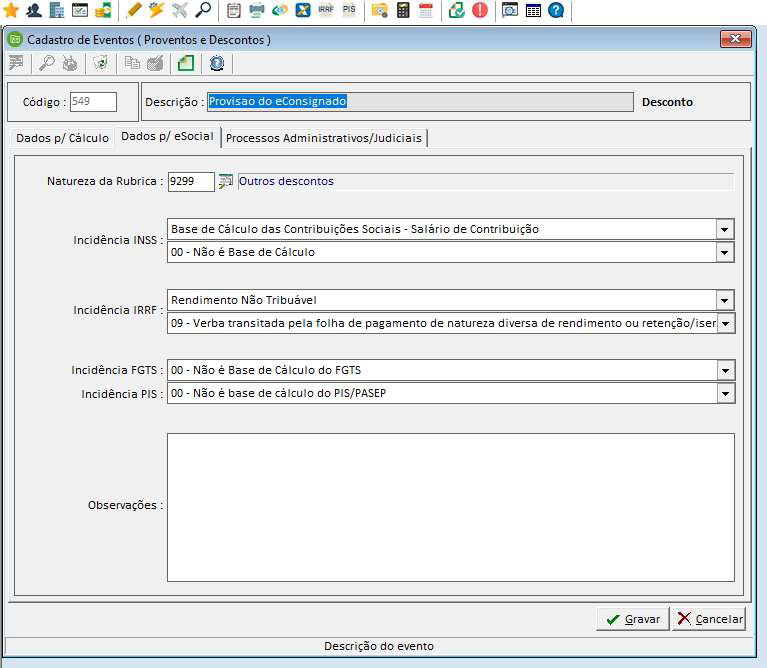Open 'Processos Administrativos/Judiciais' tab
Viewport: 767px width, 668px height.
click(x=324, y=138)
